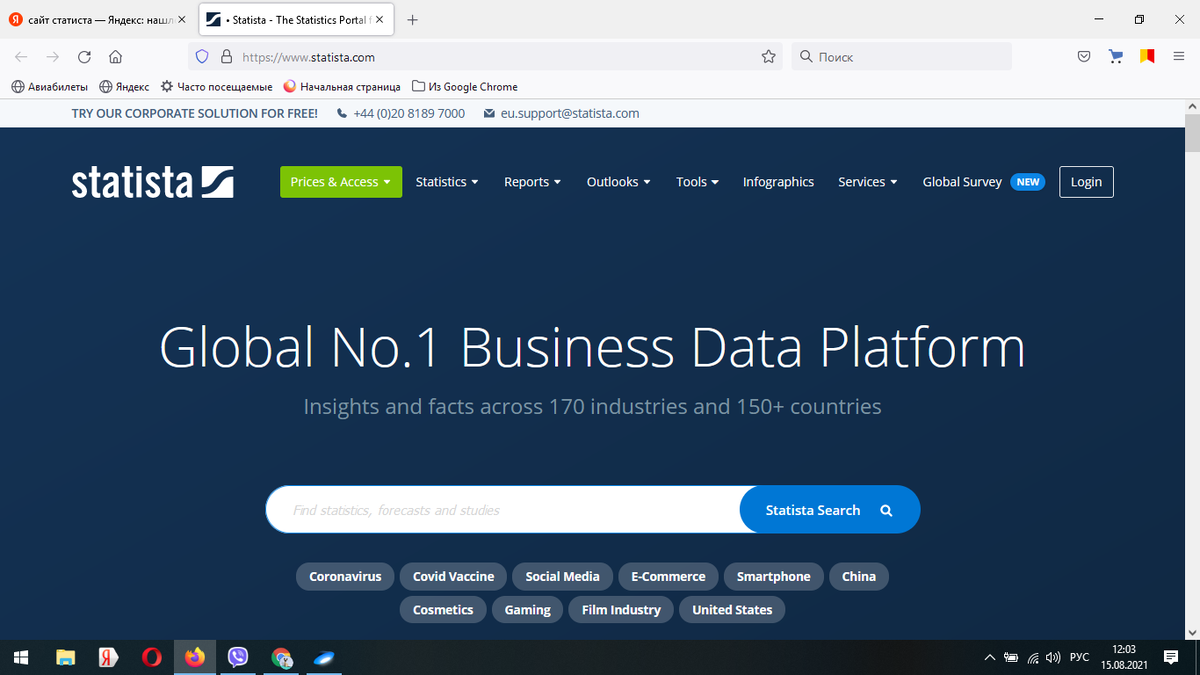Open the Авиабилеты bookmark

[x=49, y=87]
